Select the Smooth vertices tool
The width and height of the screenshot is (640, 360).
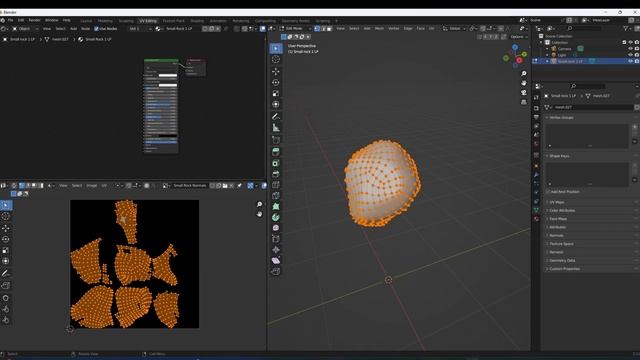pos(276,228)
